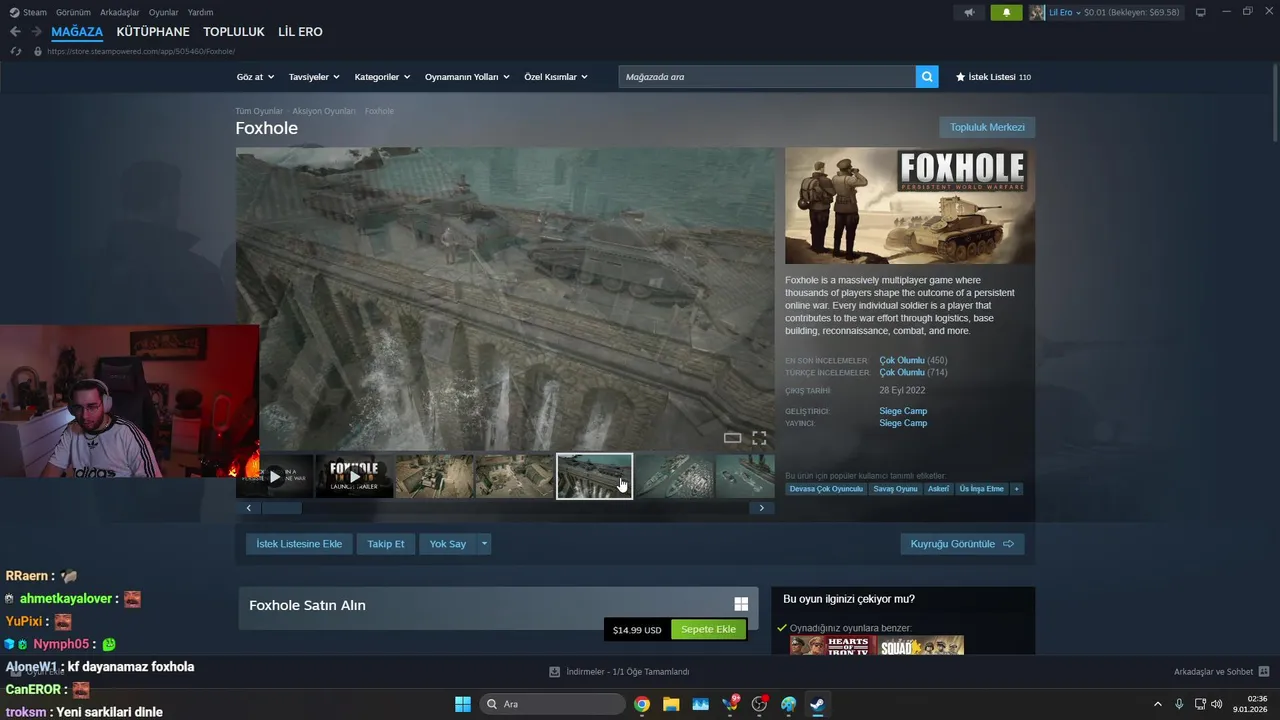Select the highlighted bridge screenshot thumbnail
Screen dimensions: 1280x720
pos(594,476)
